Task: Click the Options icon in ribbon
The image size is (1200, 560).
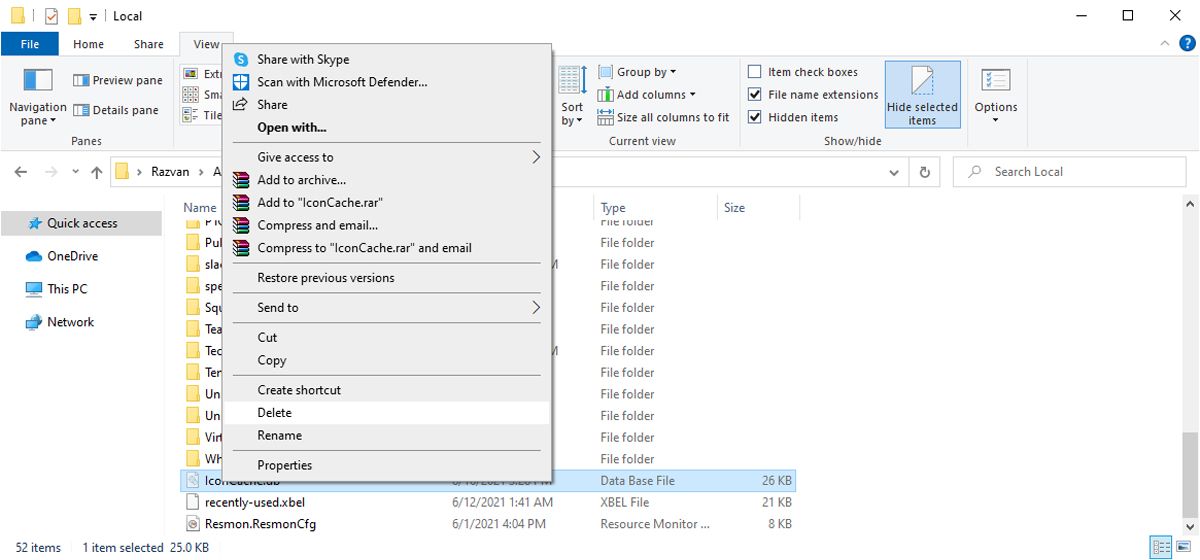Action: click(995, 82)
